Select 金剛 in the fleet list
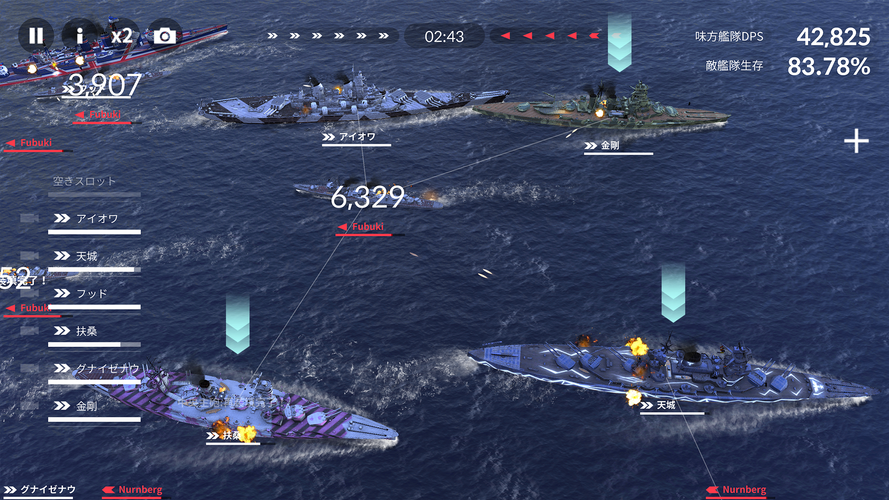Viewport: 889px width, 500px height. (x=94, y=410)
